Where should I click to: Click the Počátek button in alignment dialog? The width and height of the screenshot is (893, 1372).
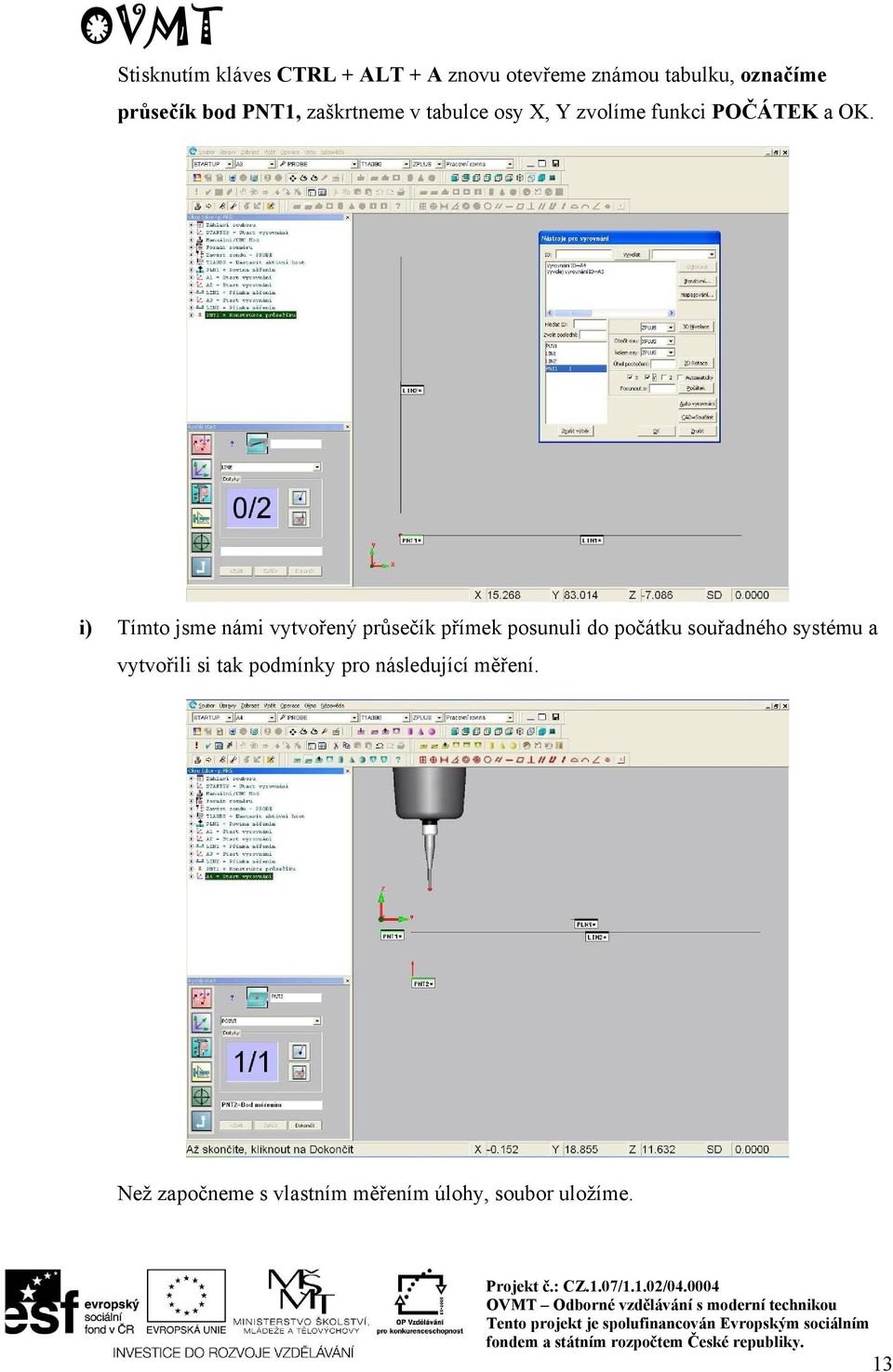[696, 388]
